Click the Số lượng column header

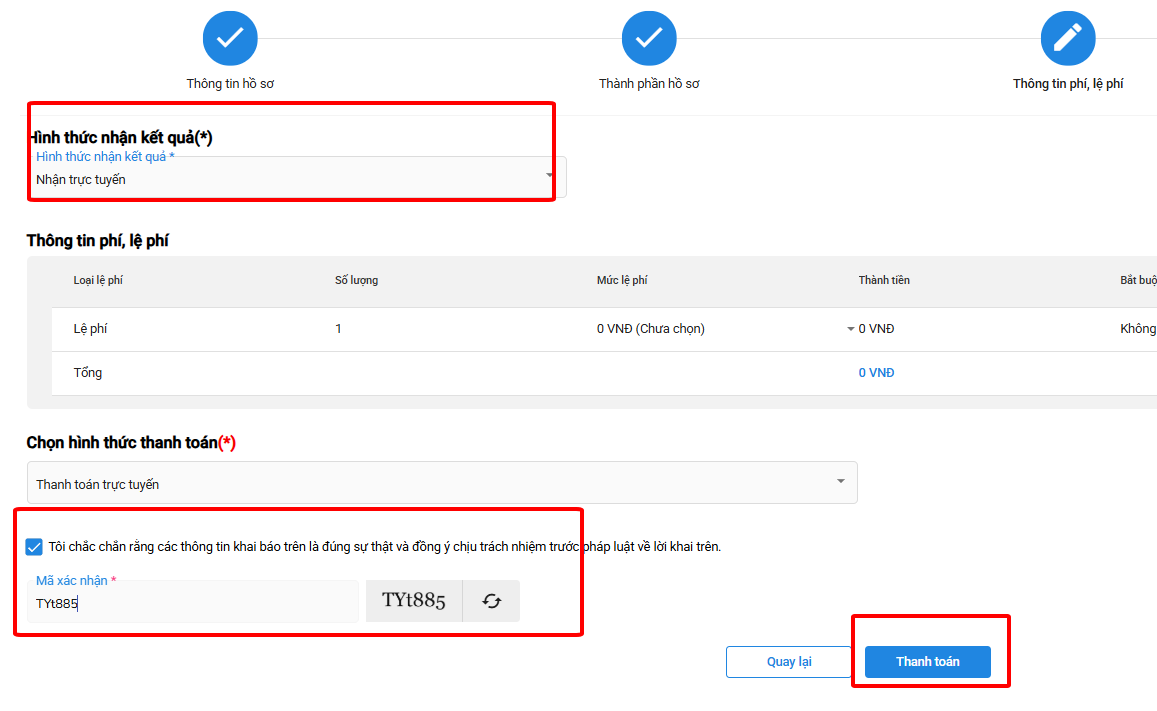356,280
